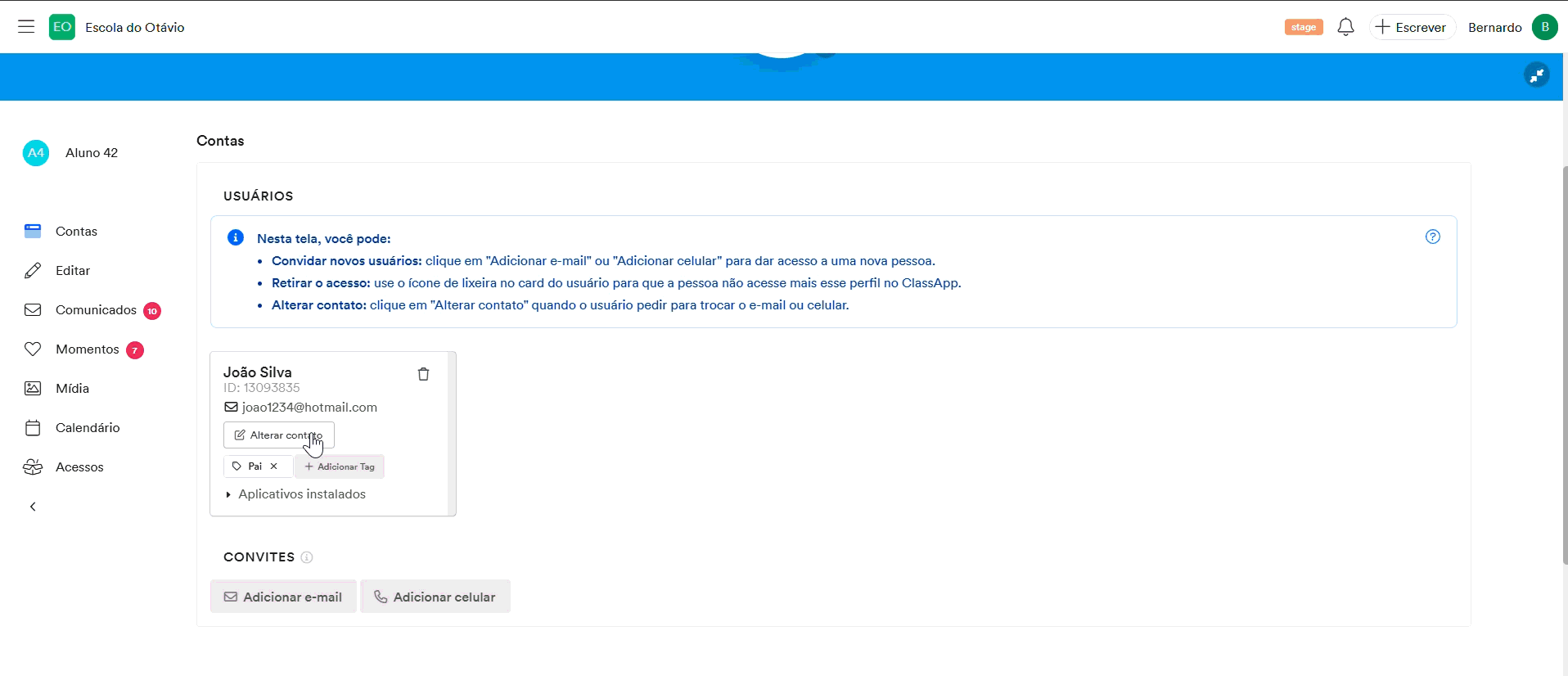Click the Aluno 42 avatar
Image resolution: width=1568 pixels, height=676 pixels.
point(36,153)
